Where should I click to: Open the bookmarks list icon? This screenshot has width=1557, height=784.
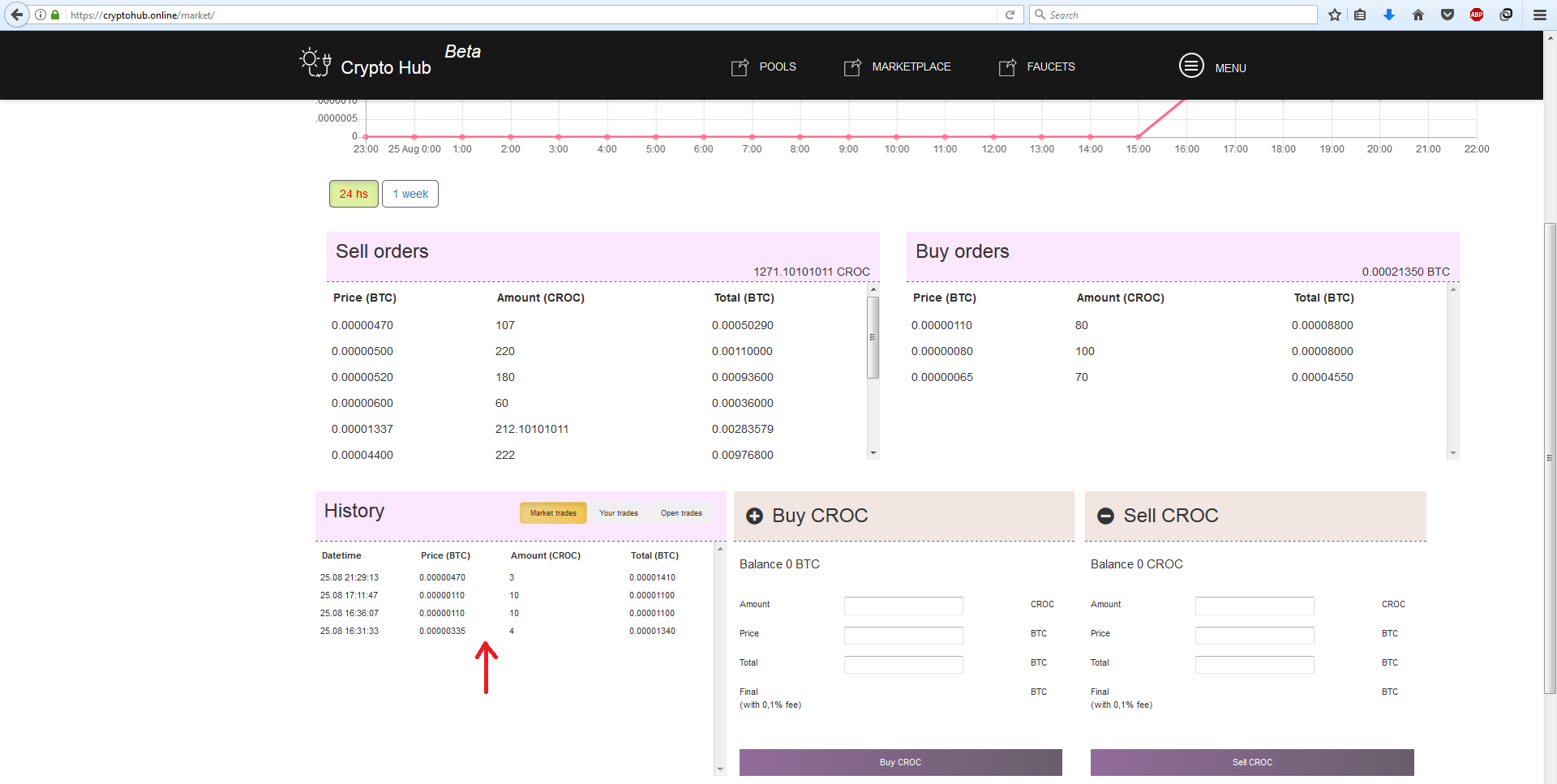(1360, 15)
